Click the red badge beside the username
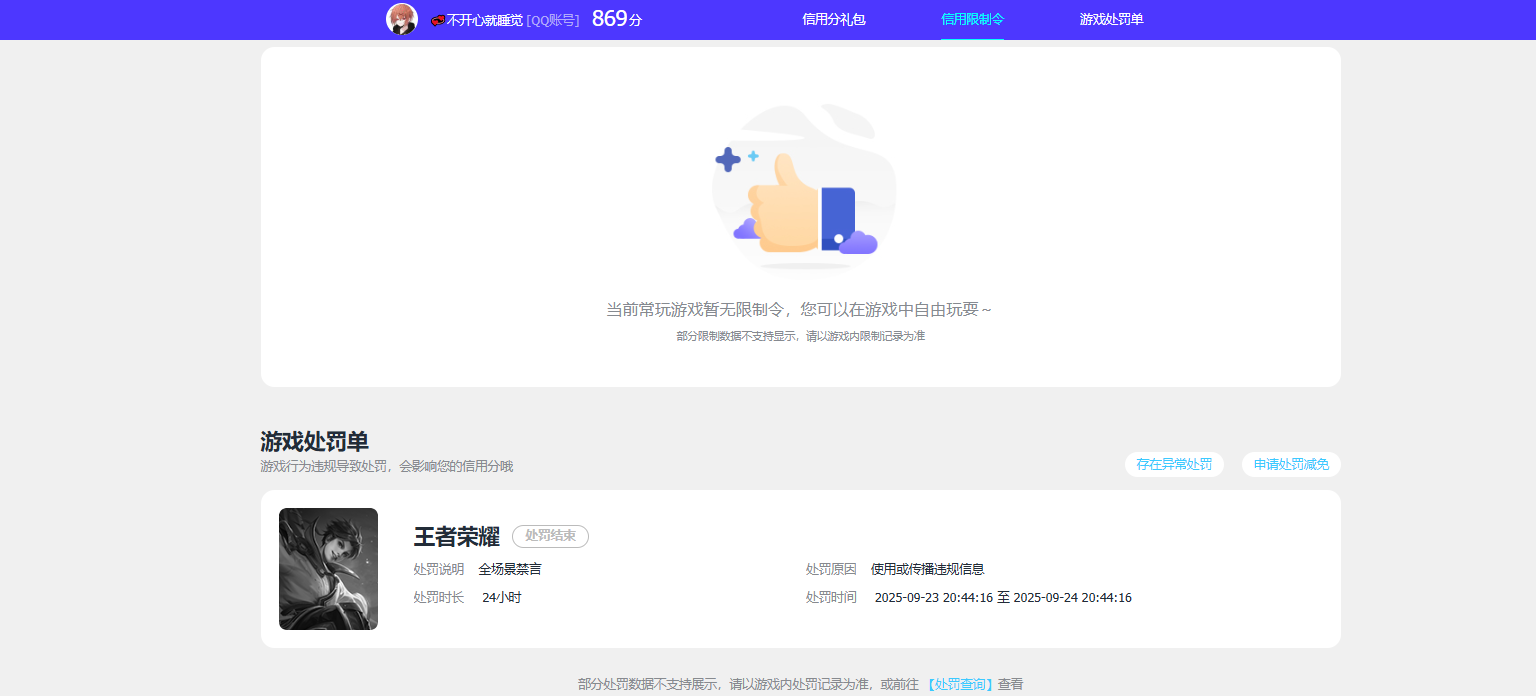This screenshot has width=1536, height=696. click(x=438, y=20)
